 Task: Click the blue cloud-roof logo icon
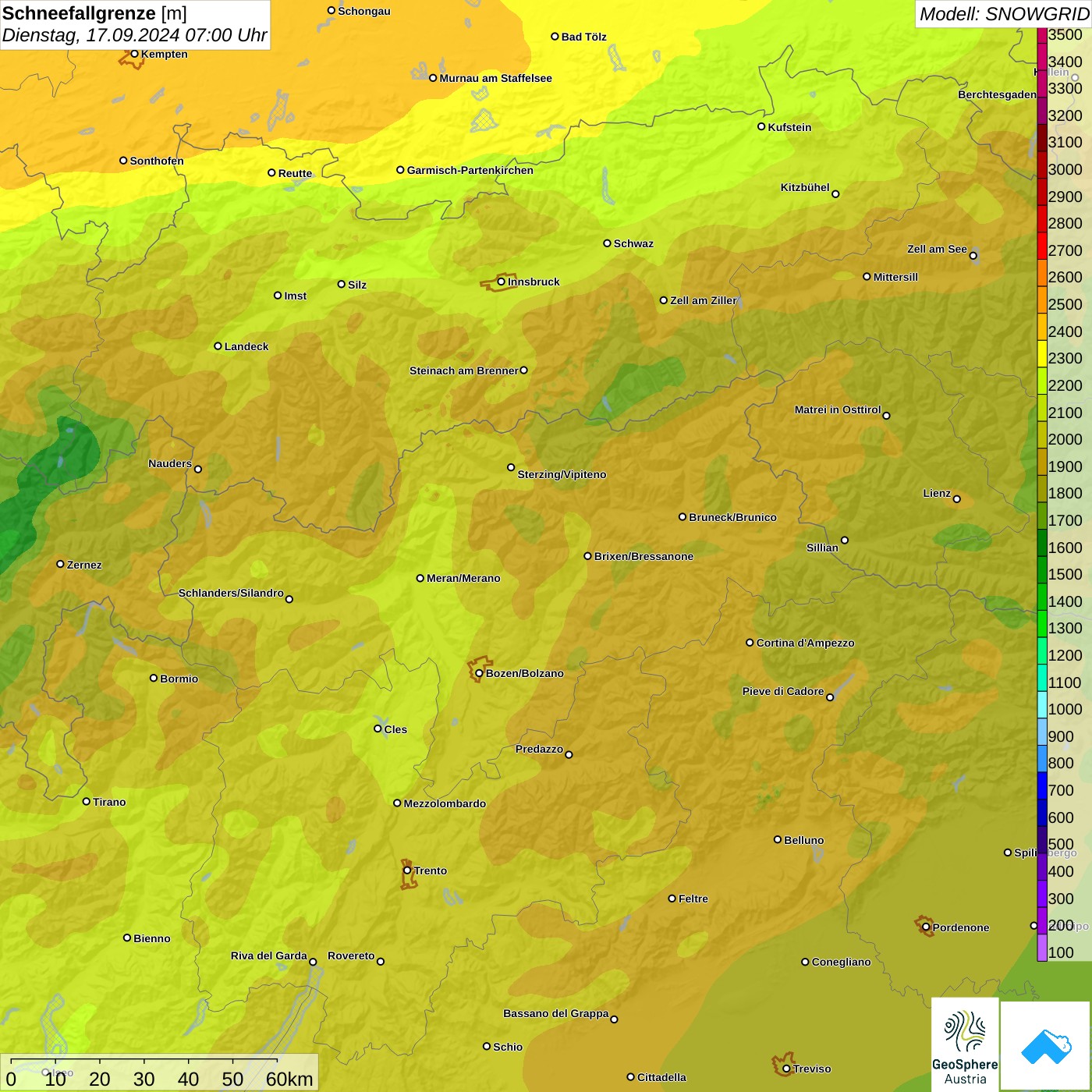[x=1046, y=1046]
